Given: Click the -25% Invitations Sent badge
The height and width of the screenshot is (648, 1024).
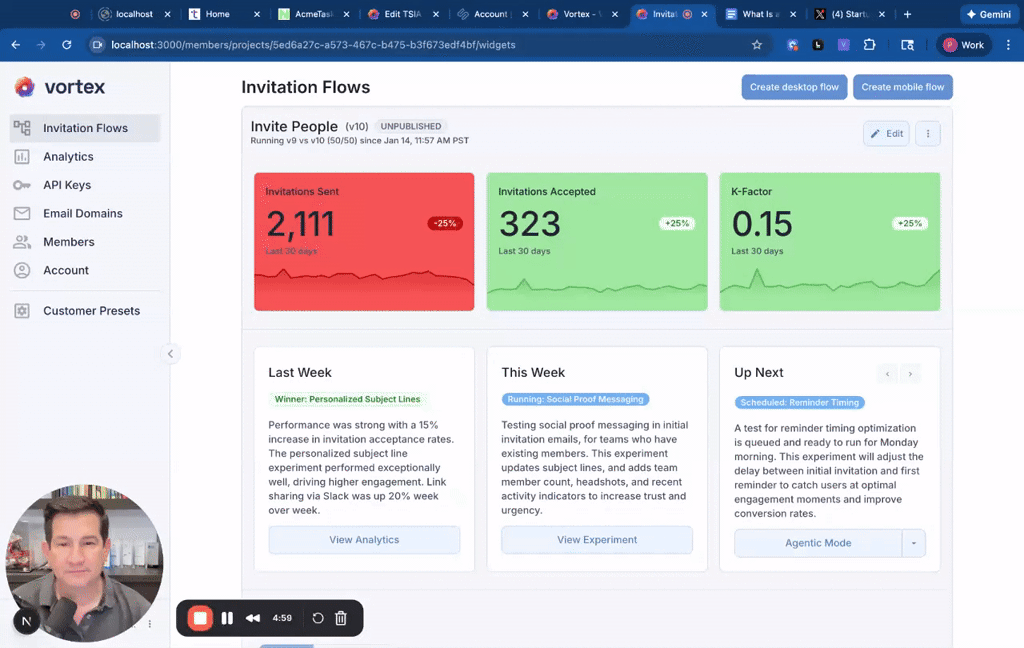Looking at the screenshot, I should [445, 223].
